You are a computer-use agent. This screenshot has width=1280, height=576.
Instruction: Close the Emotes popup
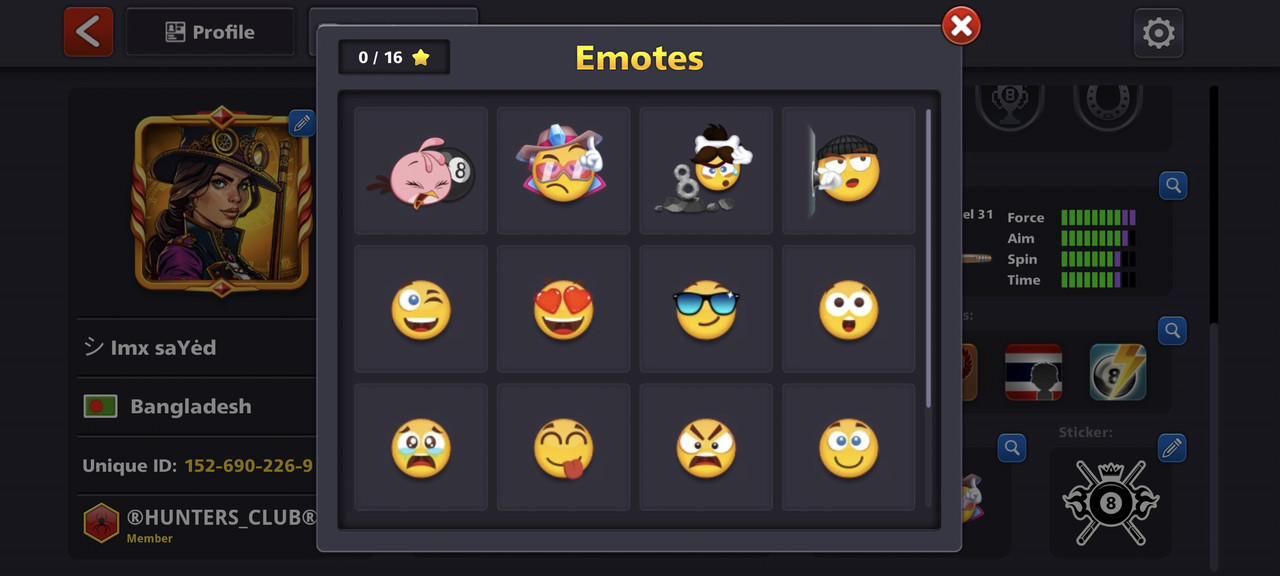click(961, 26)
